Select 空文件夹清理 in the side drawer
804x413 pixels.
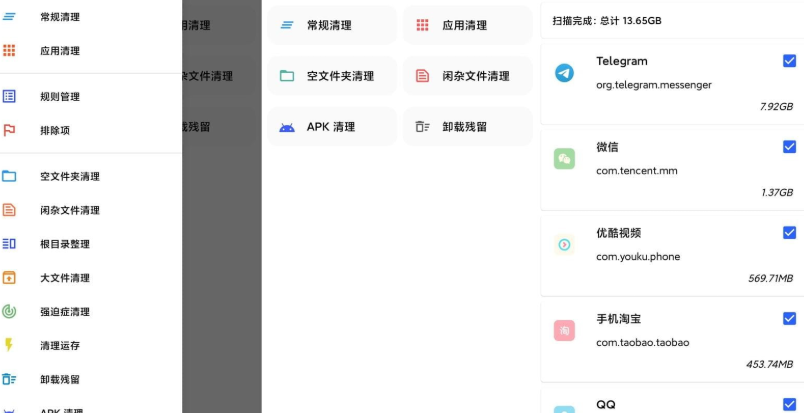(91, 176)
